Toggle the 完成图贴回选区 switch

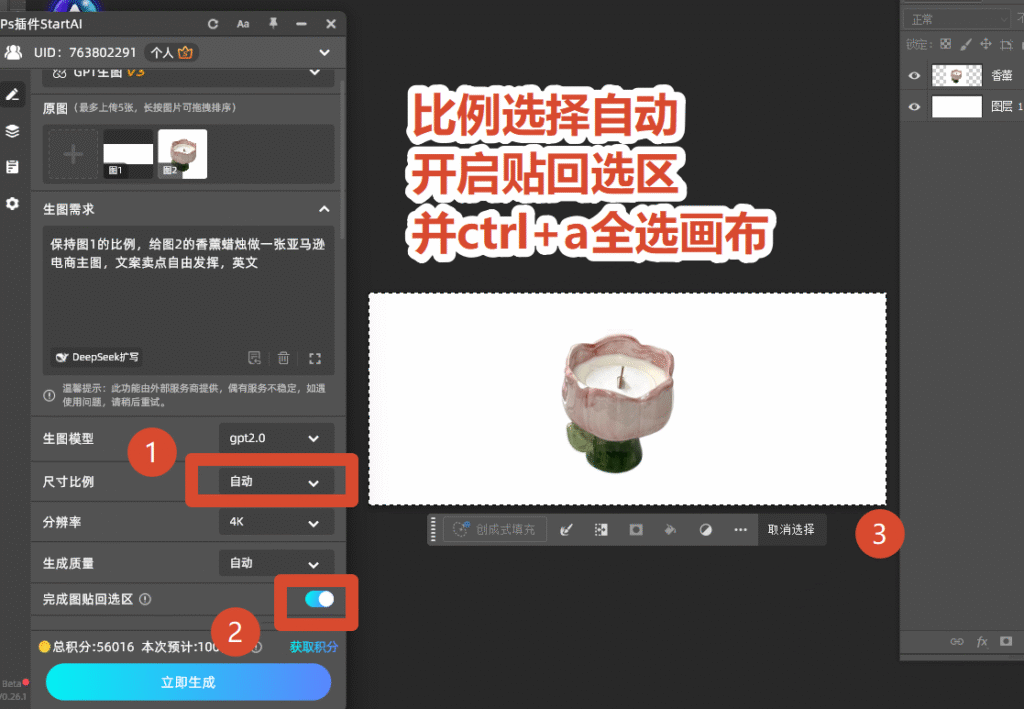319,599
